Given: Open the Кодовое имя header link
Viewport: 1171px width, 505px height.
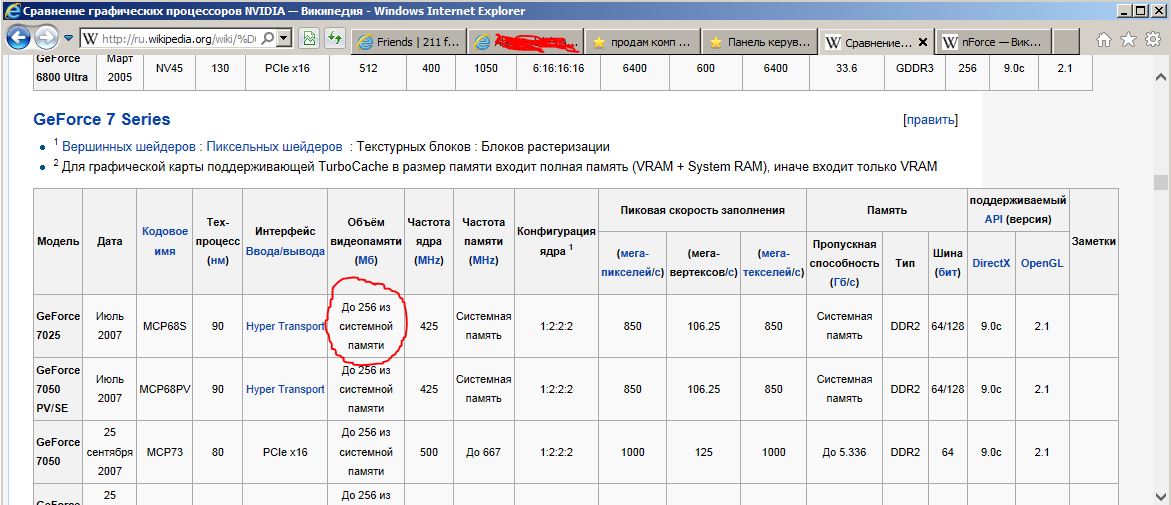Looking at the screenshot, I should tap(165, 241).
